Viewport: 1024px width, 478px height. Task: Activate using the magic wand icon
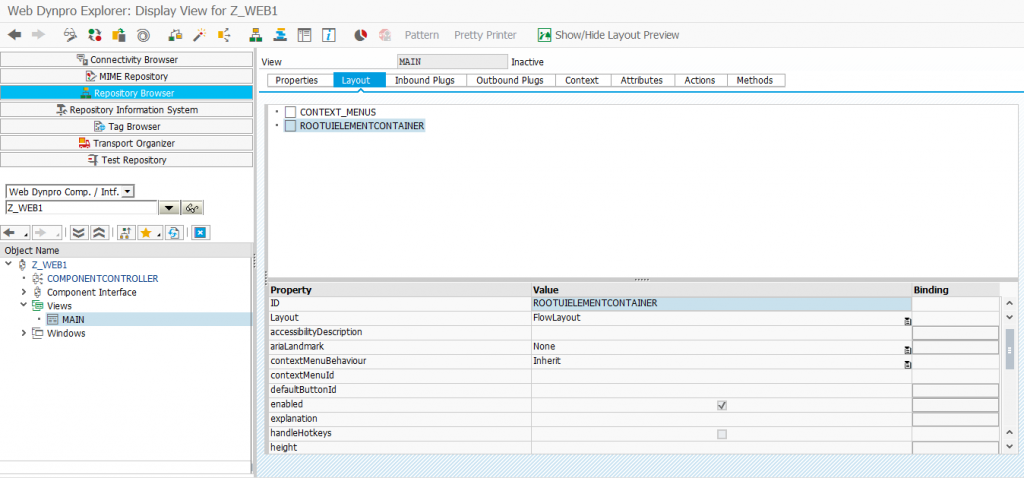click(199, 35)
